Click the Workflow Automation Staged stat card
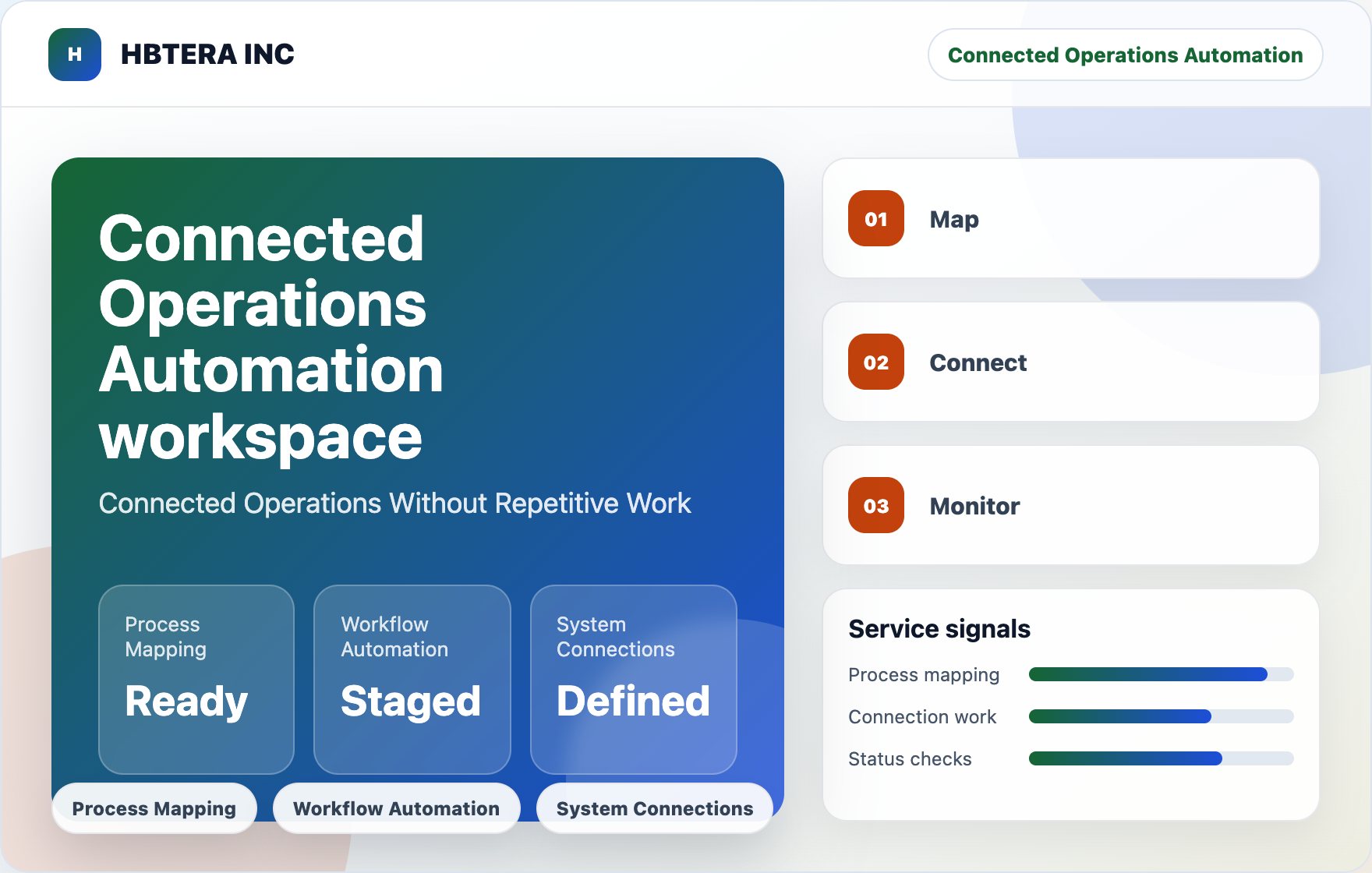The height and width of the screenshot is (873, 1372). (412, 680)
